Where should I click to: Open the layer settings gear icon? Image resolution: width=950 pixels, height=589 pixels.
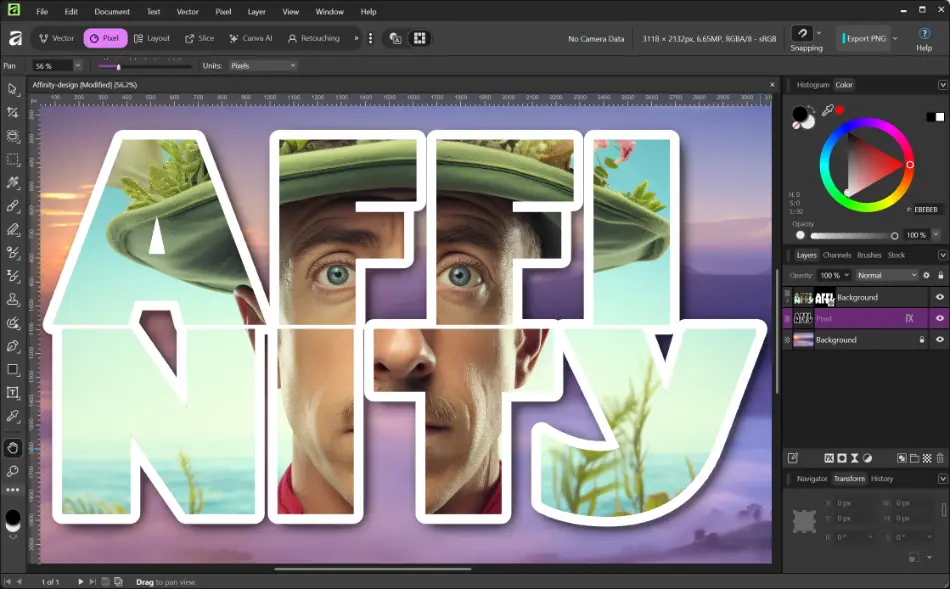point(926,275)
